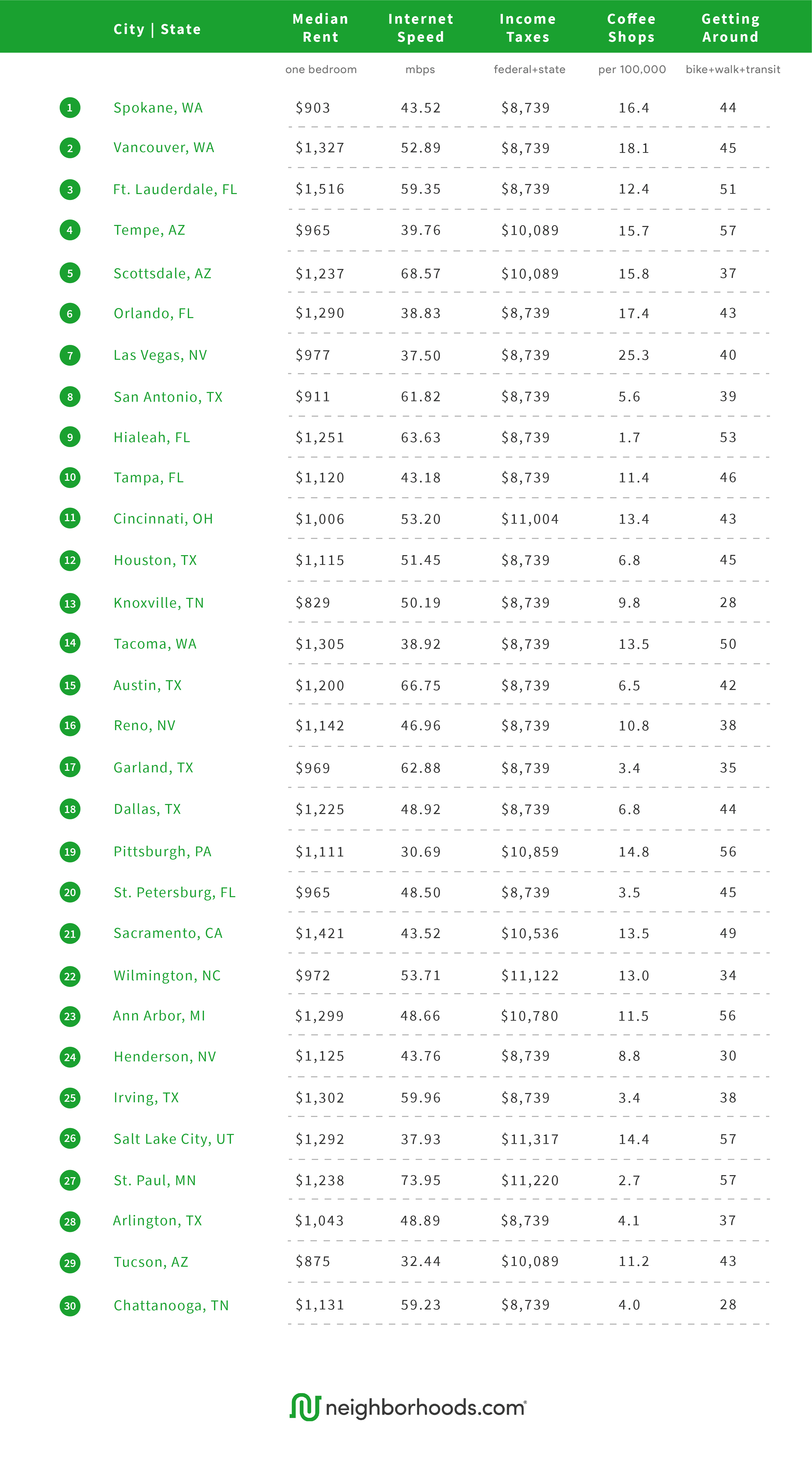Click the number 7 rank badge
The image size is (812, 1477).
(70, 355)
